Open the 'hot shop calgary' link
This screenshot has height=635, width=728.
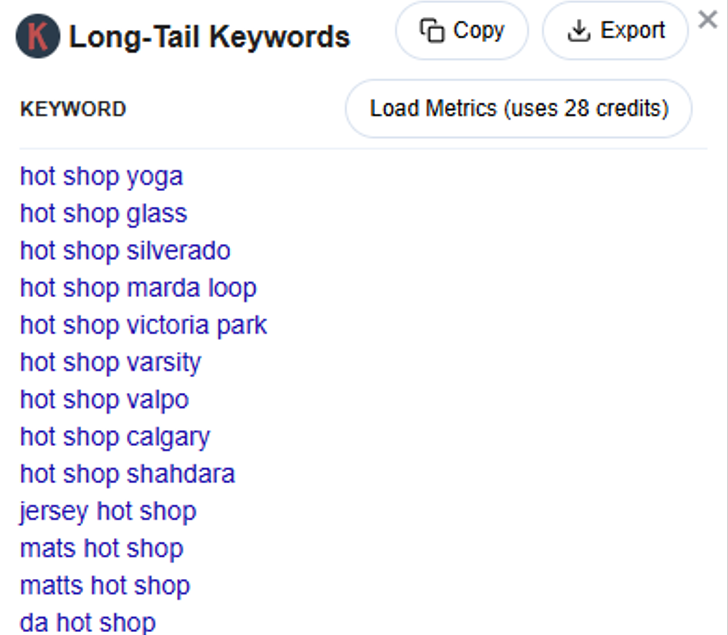click(x=115, y=437)
